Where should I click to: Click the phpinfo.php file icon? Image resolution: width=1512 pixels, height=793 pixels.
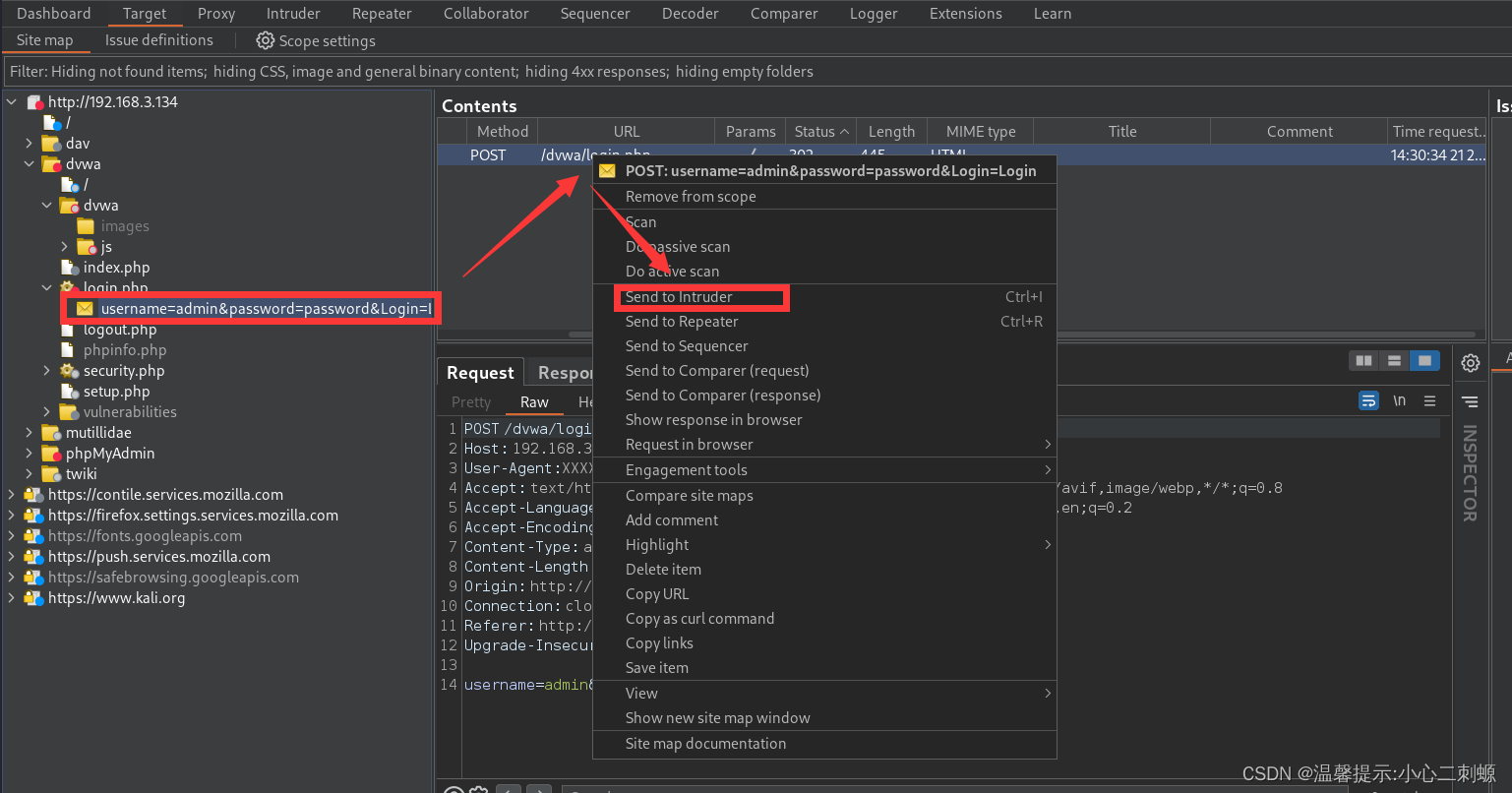pyautogui.click(x=68, y=350)
